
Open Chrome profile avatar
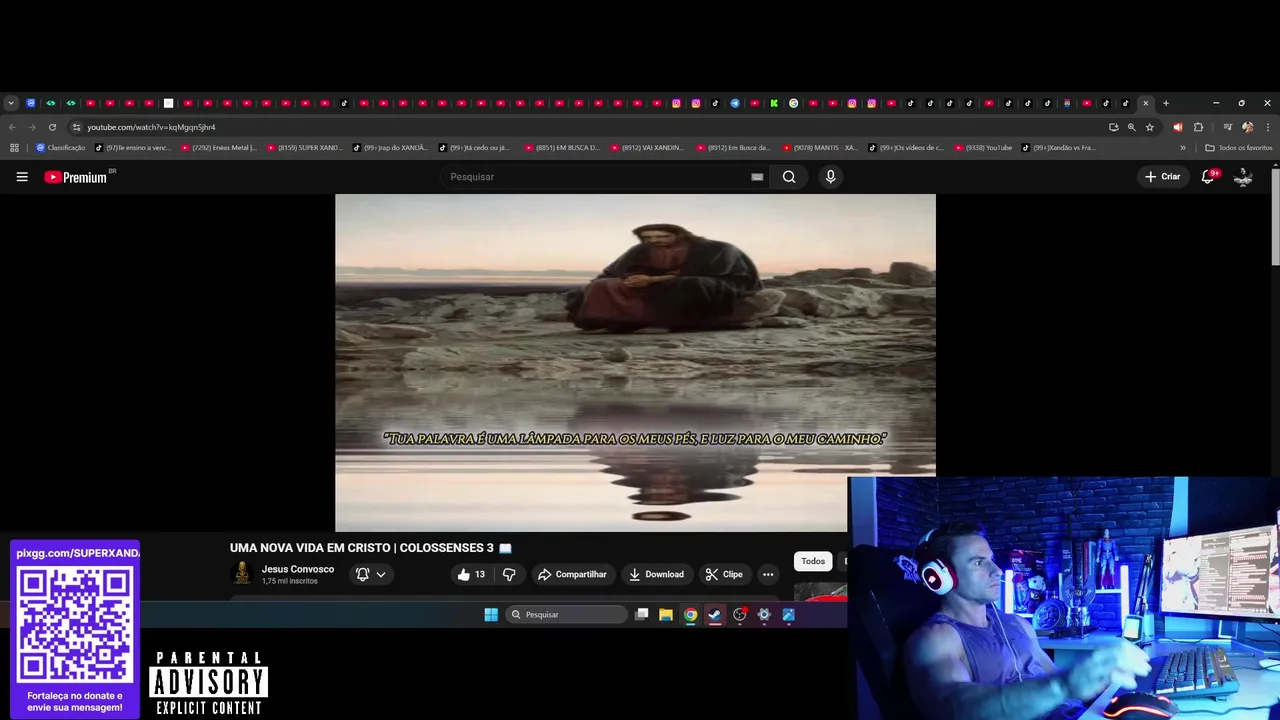(1247, 127)
